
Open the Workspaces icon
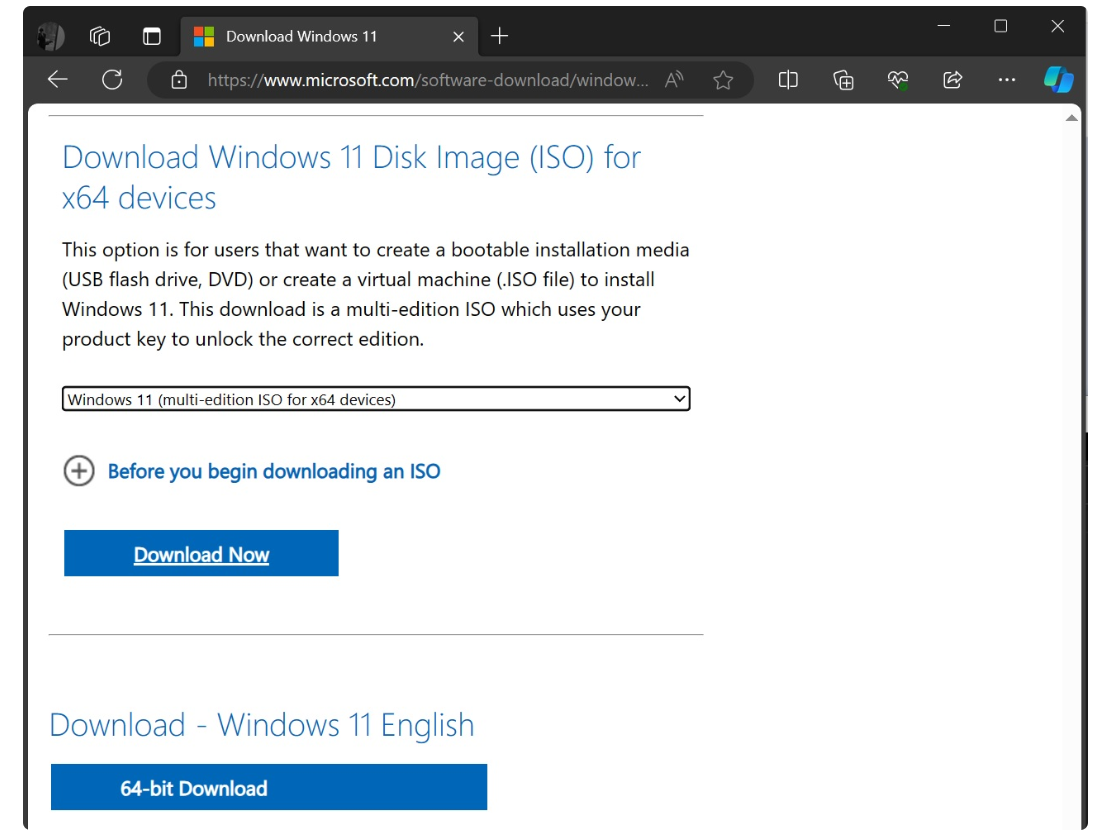(x=100, y=36)
